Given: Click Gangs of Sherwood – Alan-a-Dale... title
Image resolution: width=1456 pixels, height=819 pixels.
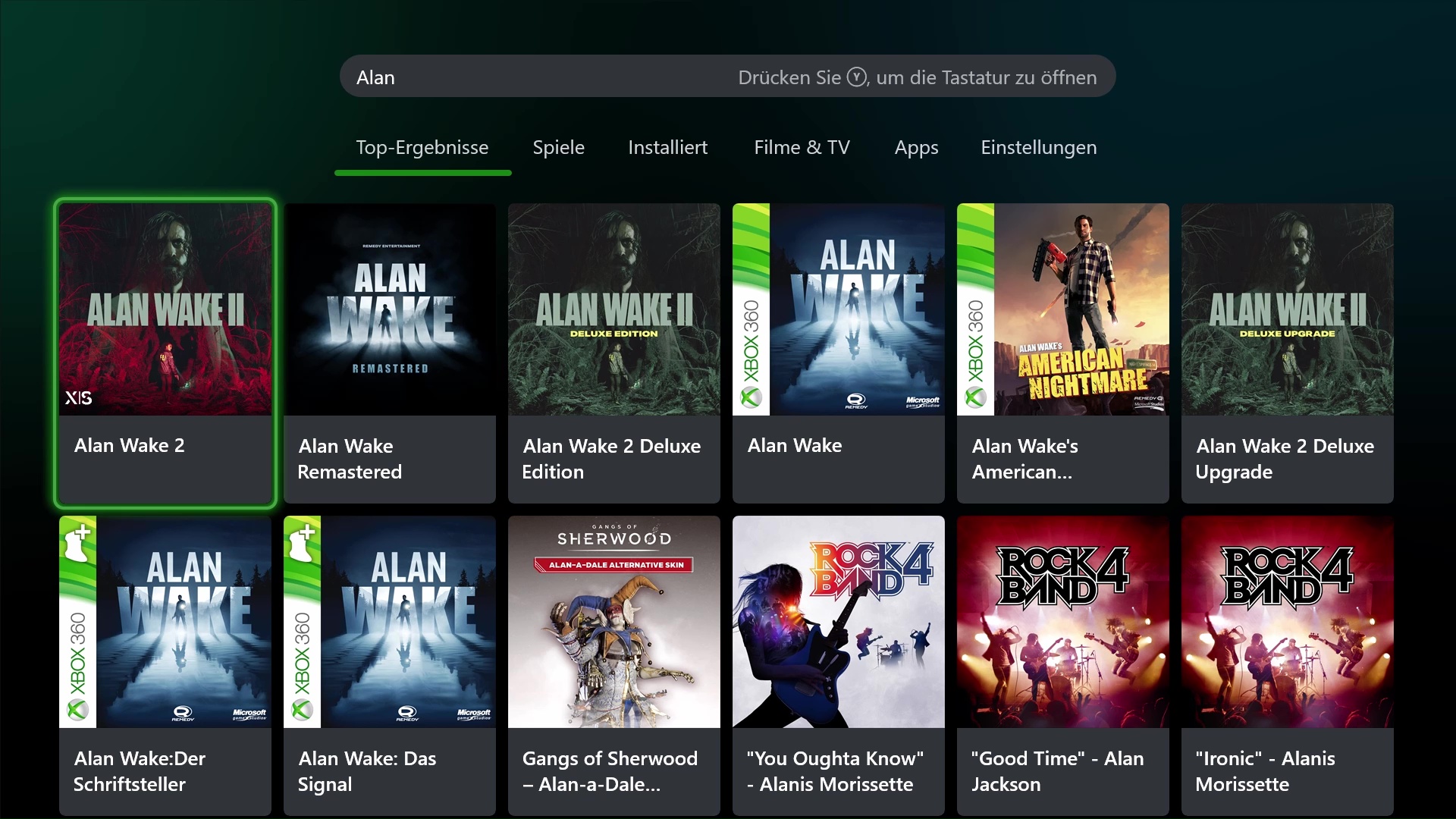Looking at the screenshot, I should tap(610, 771).
